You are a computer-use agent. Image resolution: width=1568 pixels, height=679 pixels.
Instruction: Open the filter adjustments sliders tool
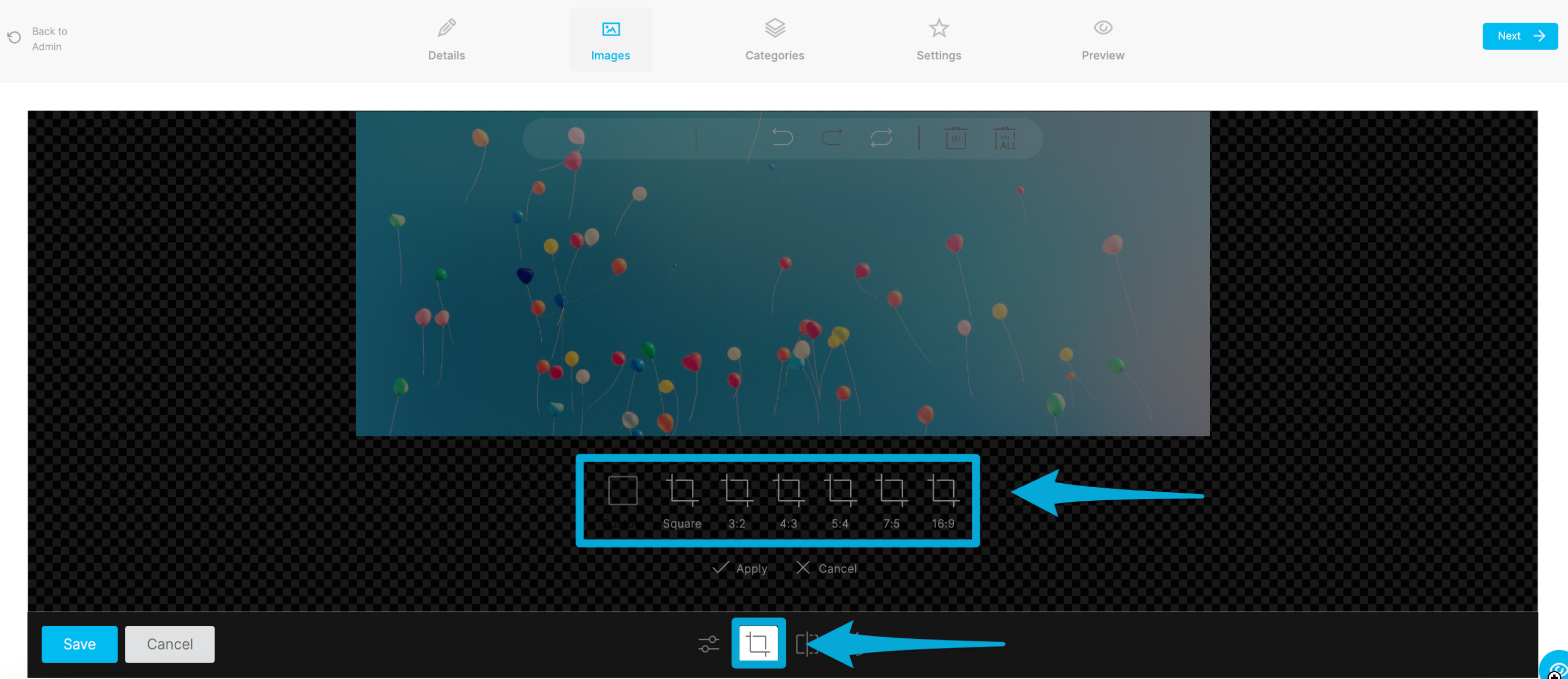[x=709, y=644]
